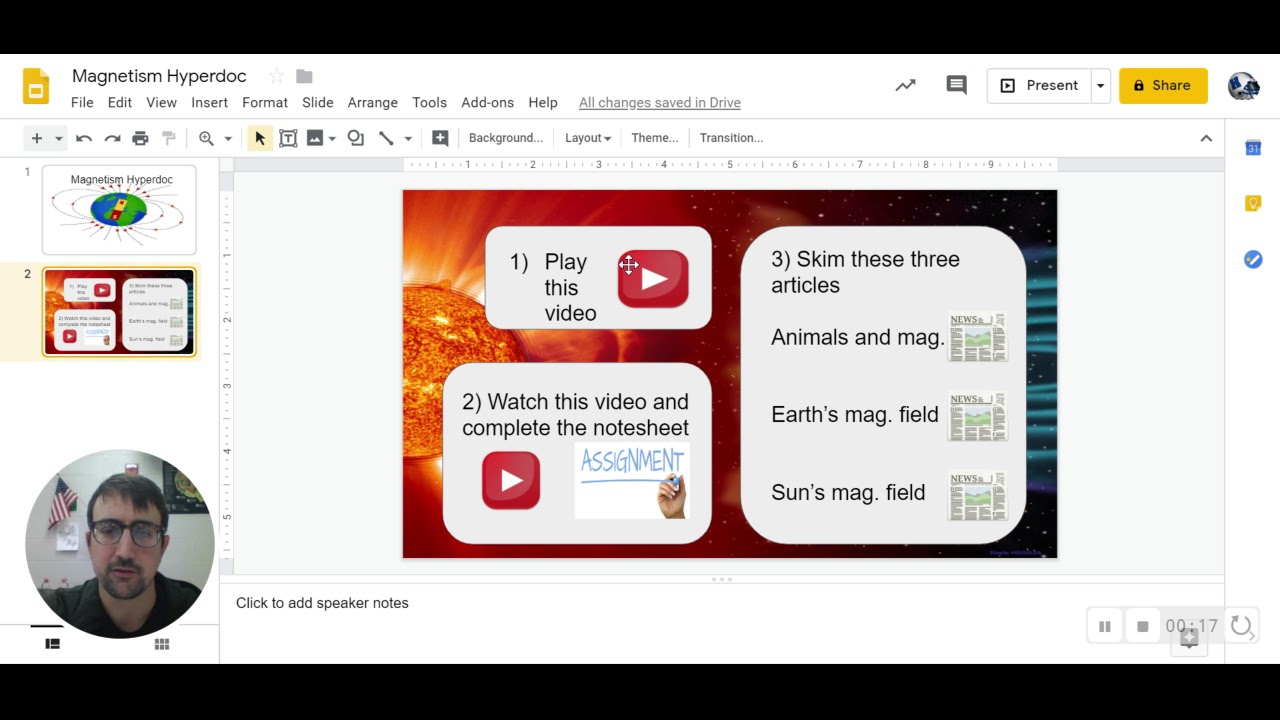The width and height of the screenshot is (1280, 720).
Task: Open the Arrange menu
Action: 373,102
